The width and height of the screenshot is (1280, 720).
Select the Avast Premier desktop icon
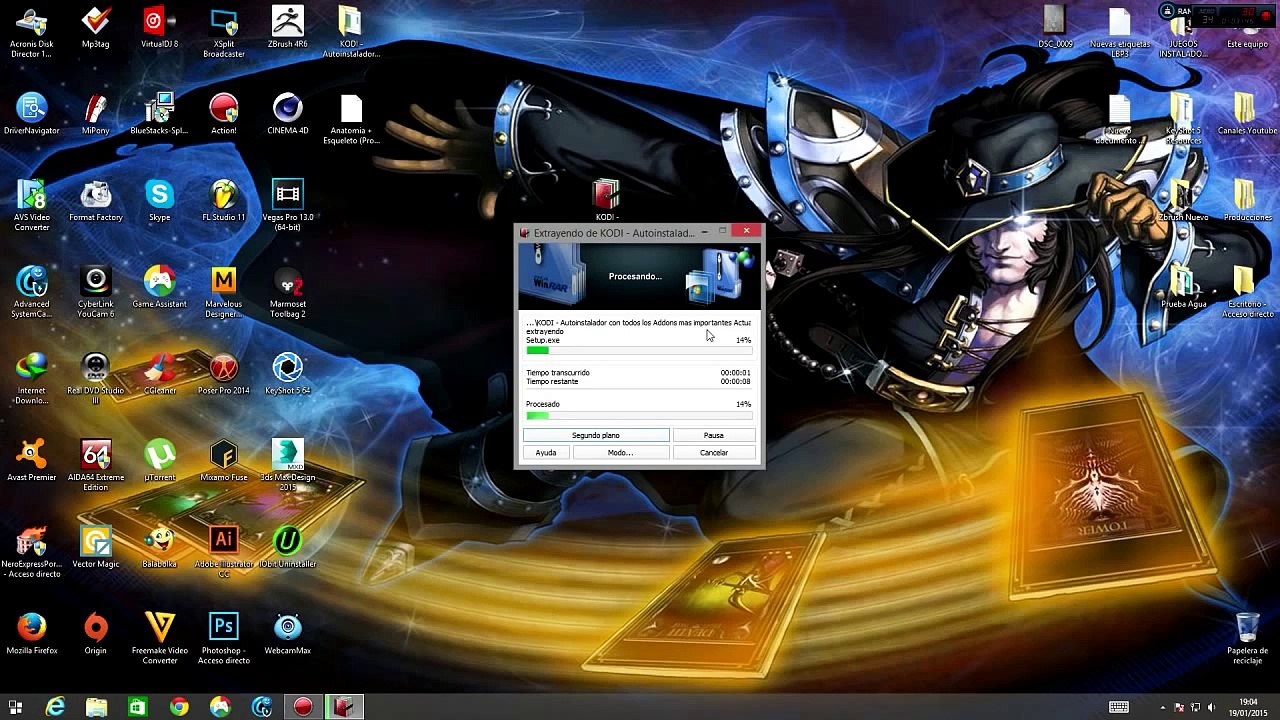(x=32, y=461)
